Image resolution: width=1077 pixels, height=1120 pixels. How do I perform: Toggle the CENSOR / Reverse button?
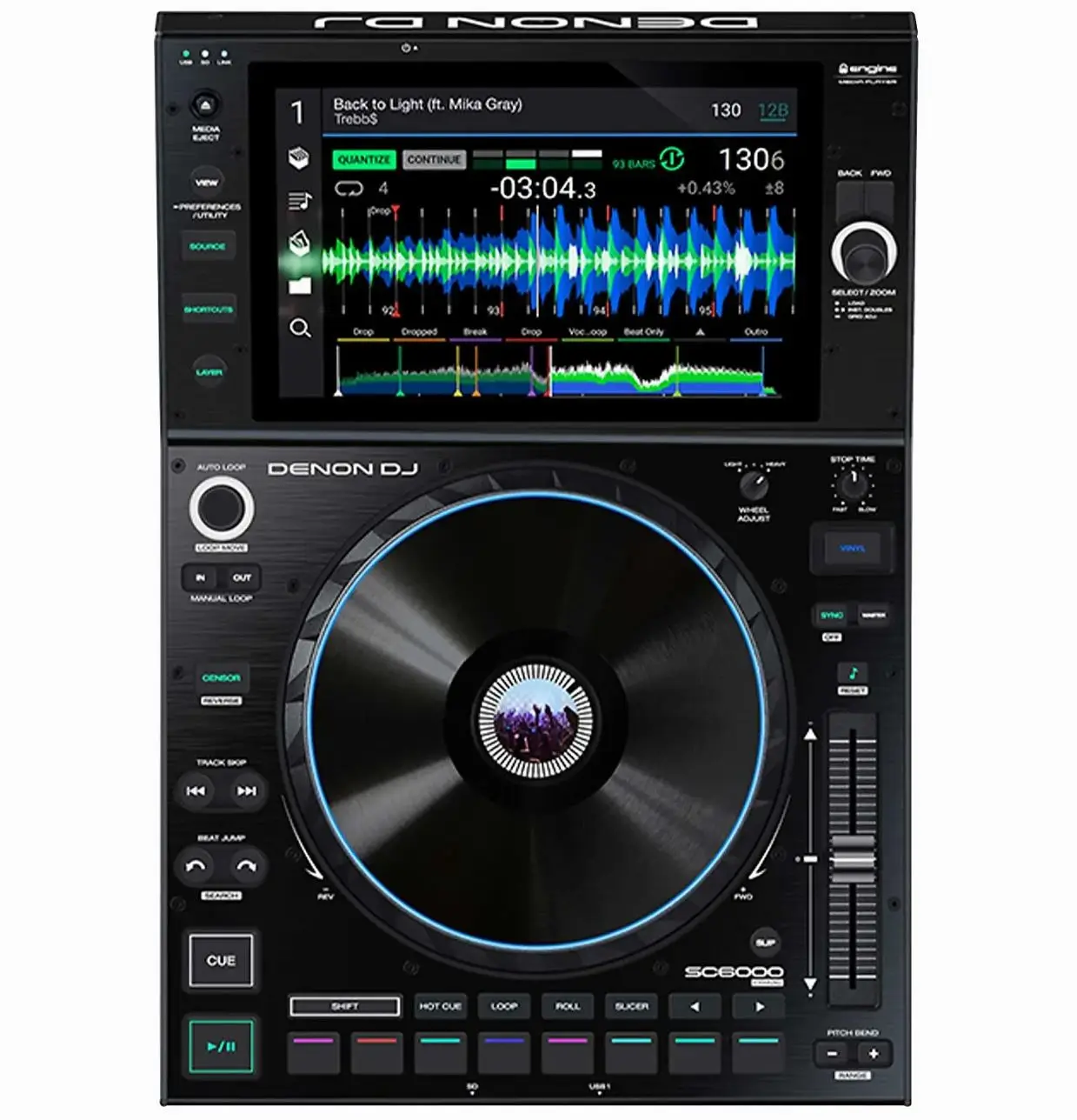pos(221,677)
